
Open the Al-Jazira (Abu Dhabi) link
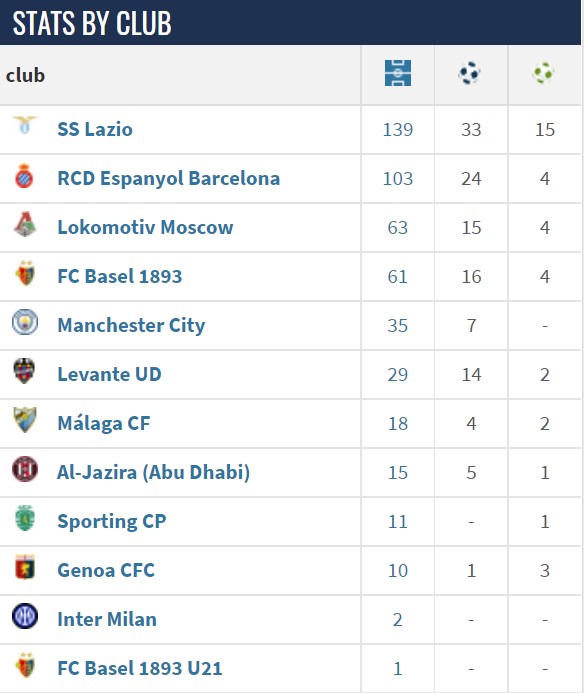(153, 472)
